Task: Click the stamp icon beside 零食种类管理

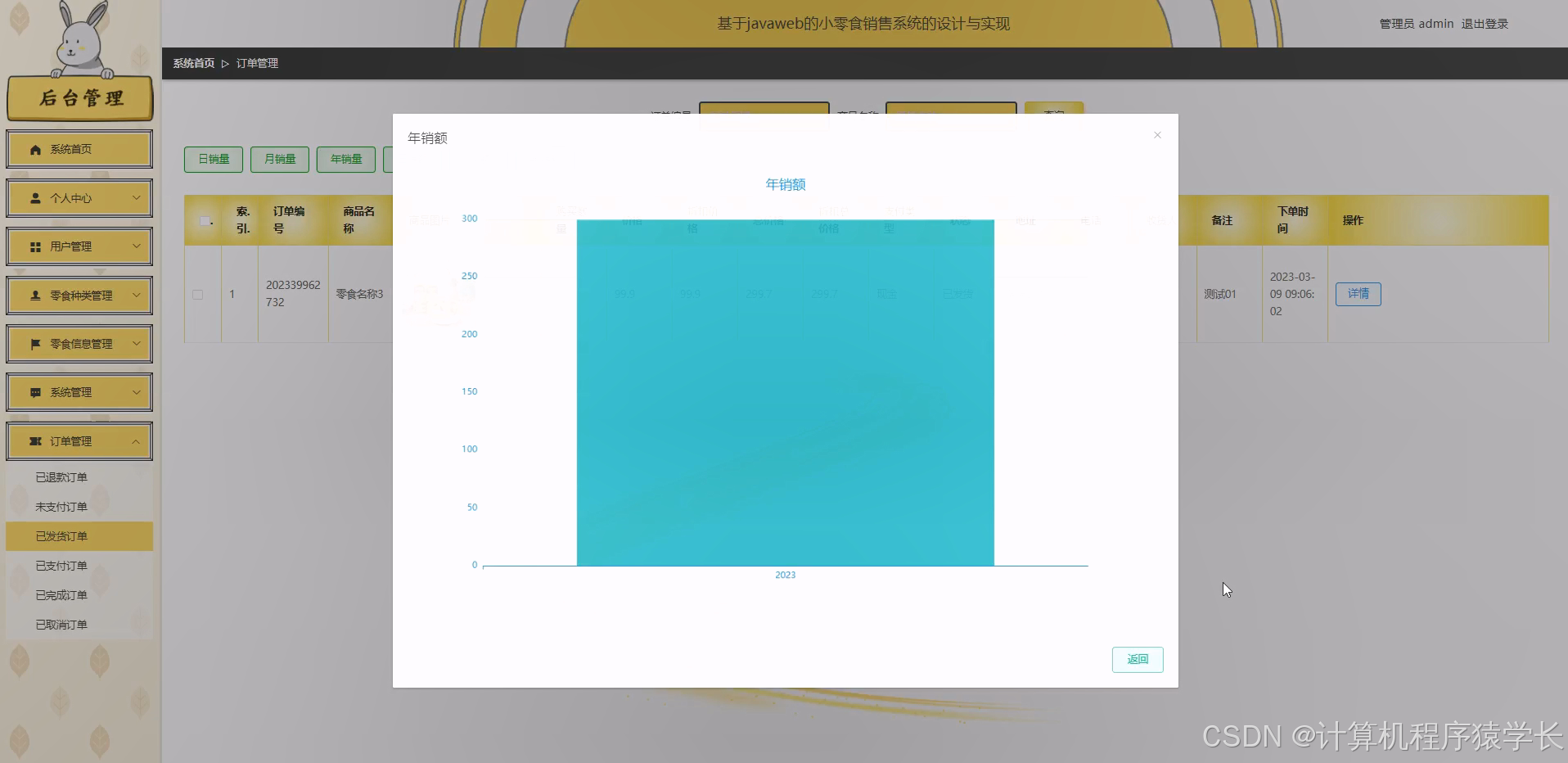Action: point(34,295)
